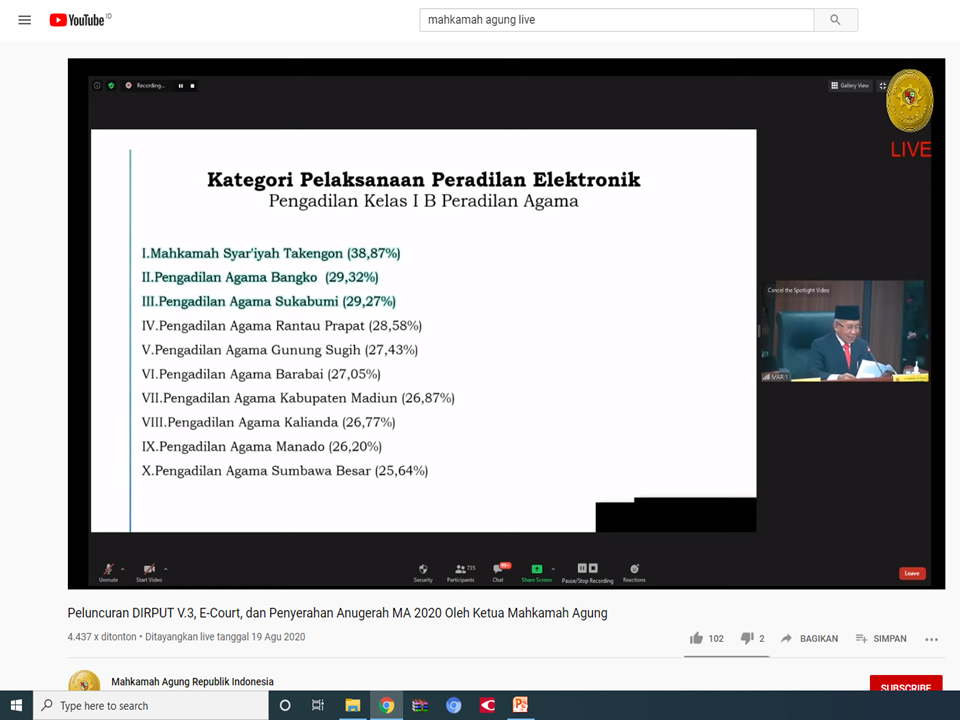Image resolution: width=960 pixels, height=720 pixels.
Task: Like the video with thumbs up
Action: (x=696, y=638)
